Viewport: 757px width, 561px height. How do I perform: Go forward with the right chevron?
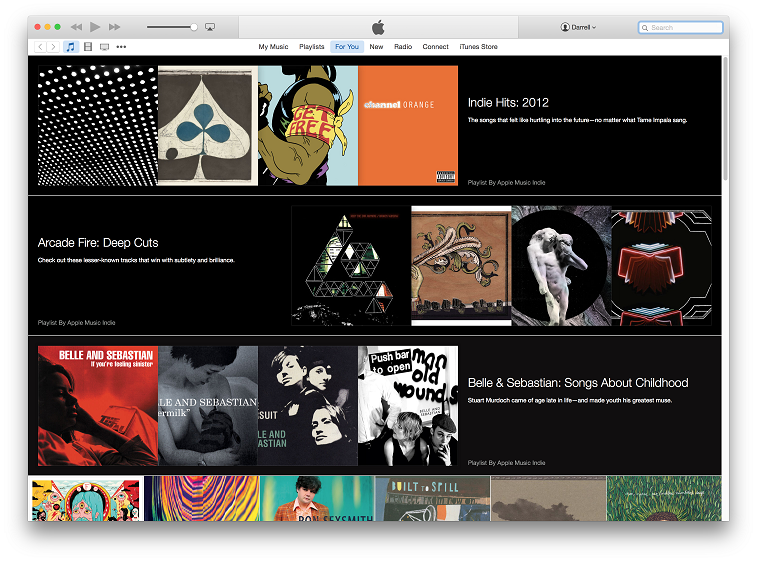point(53,47)
